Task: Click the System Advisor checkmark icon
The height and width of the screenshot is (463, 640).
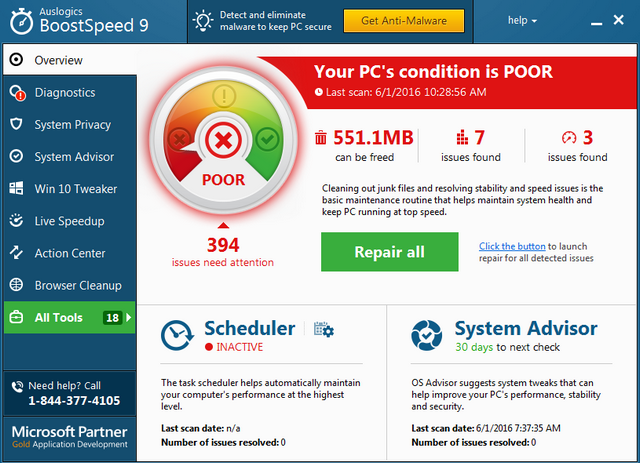Action: click(16, 156)
